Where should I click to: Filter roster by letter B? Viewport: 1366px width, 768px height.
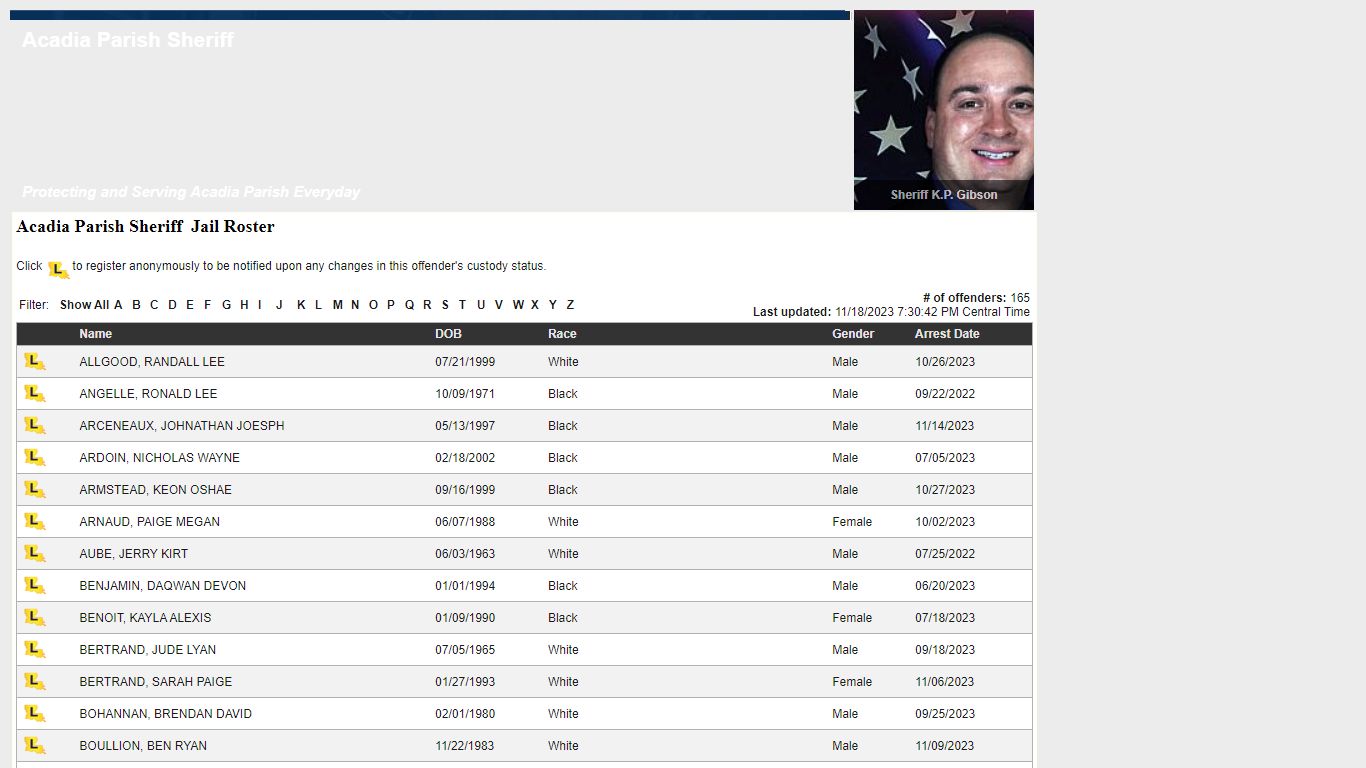point(136,305)
